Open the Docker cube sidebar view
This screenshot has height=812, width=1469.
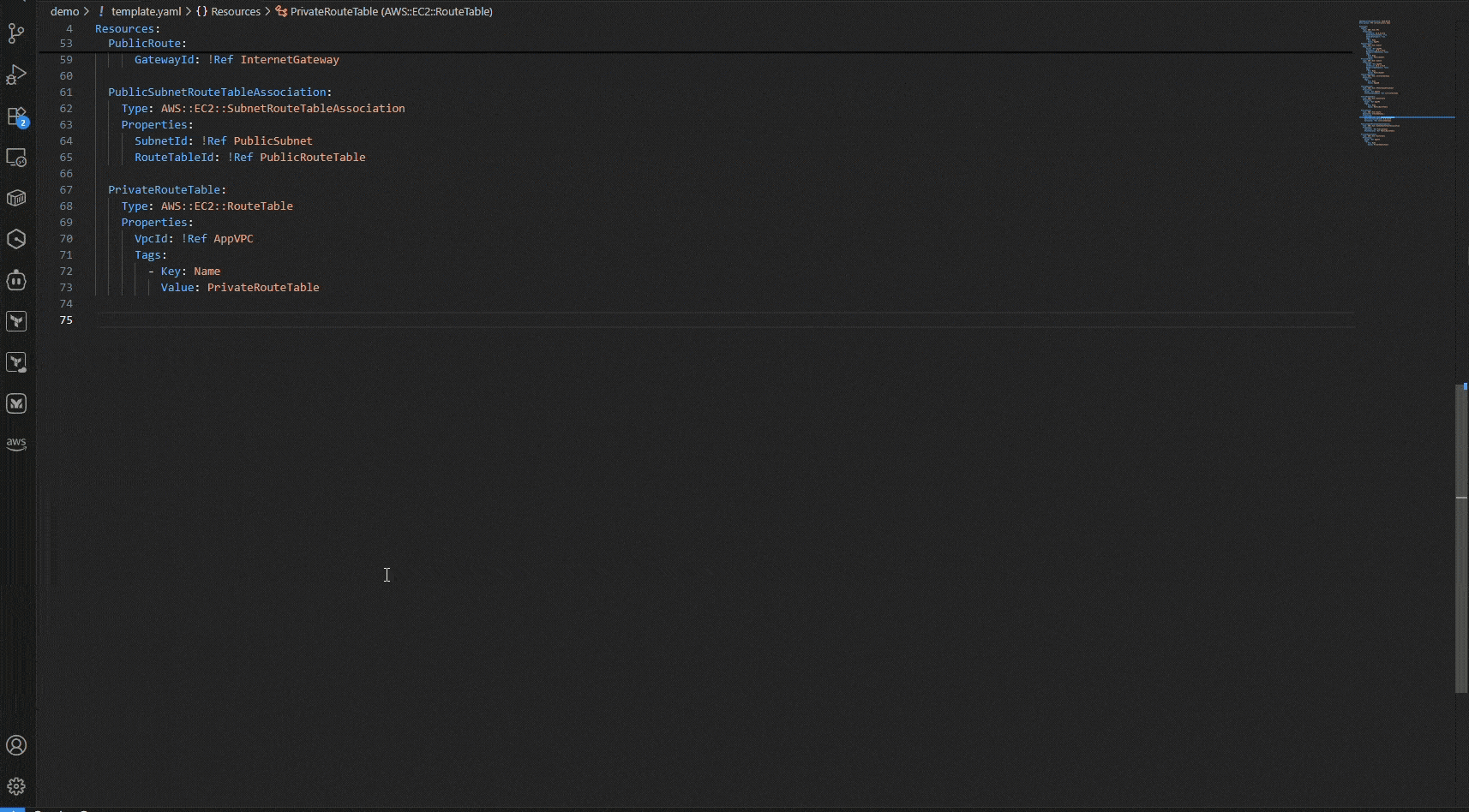pyautogui.click(x=15, y=198)
